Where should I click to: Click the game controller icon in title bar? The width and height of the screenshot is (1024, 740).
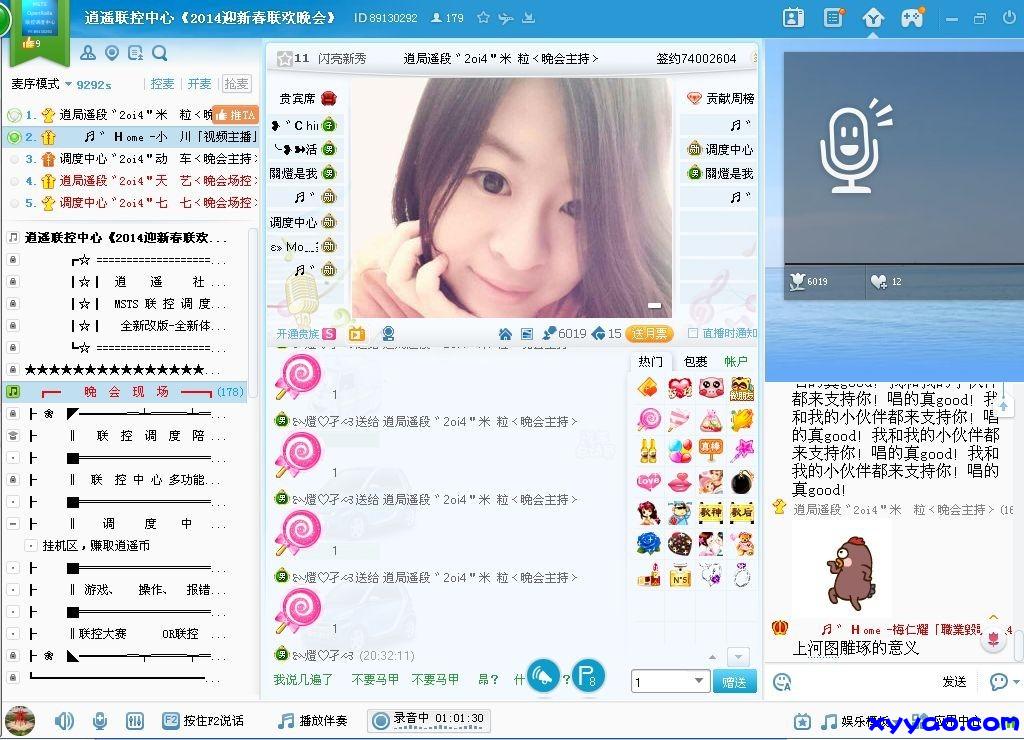912,18
